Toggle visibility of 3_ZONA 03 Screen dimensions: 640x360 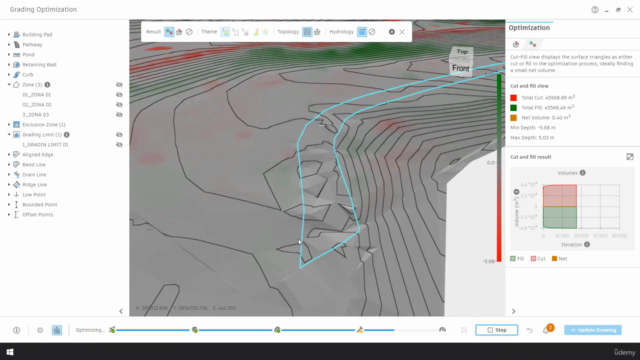119,115
